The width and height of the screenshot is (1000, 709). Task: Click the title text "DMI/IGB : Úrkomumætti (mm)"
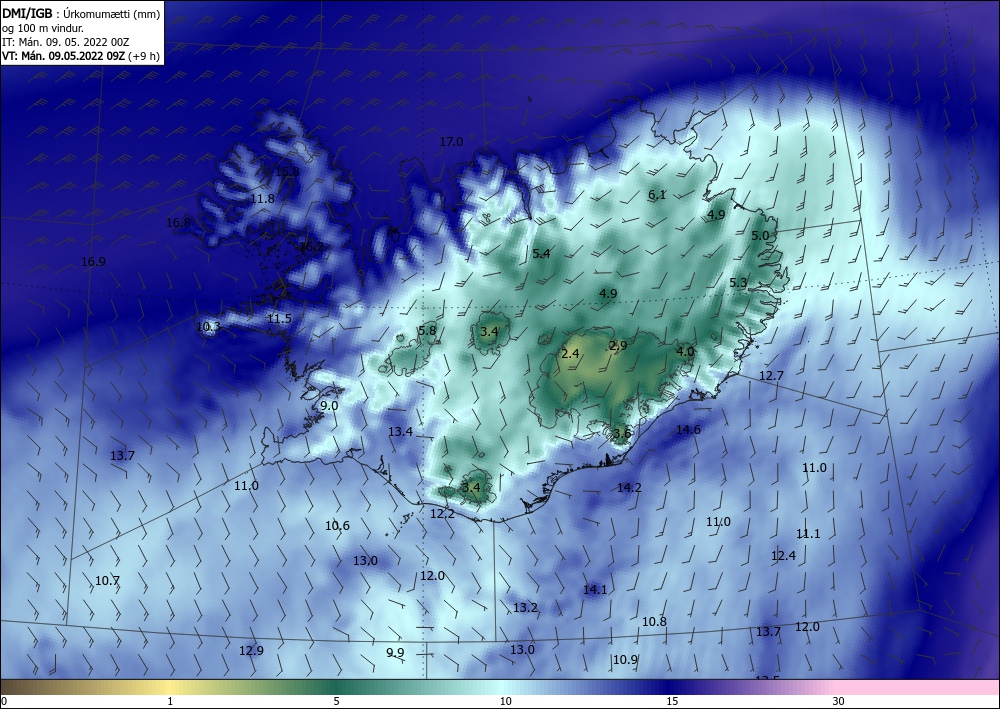(x=81, y=13)
